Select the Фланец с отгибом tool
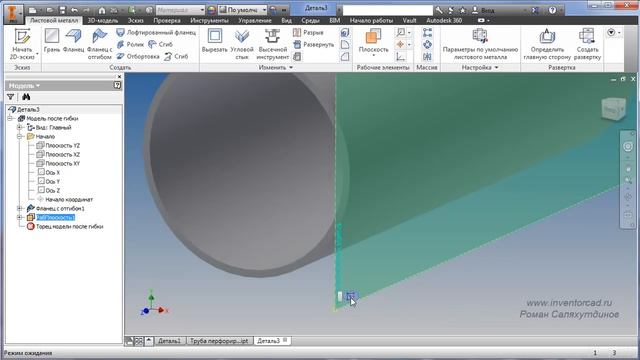640x360 pixels. tap(100, 44)
